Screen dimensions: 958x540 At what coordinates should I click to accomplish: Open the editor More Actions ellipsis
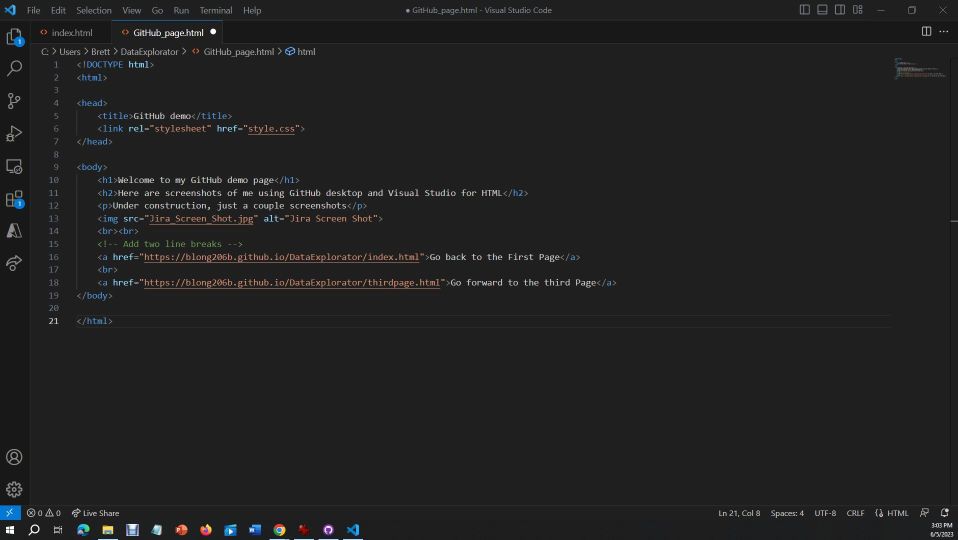(x=943, y=32)
